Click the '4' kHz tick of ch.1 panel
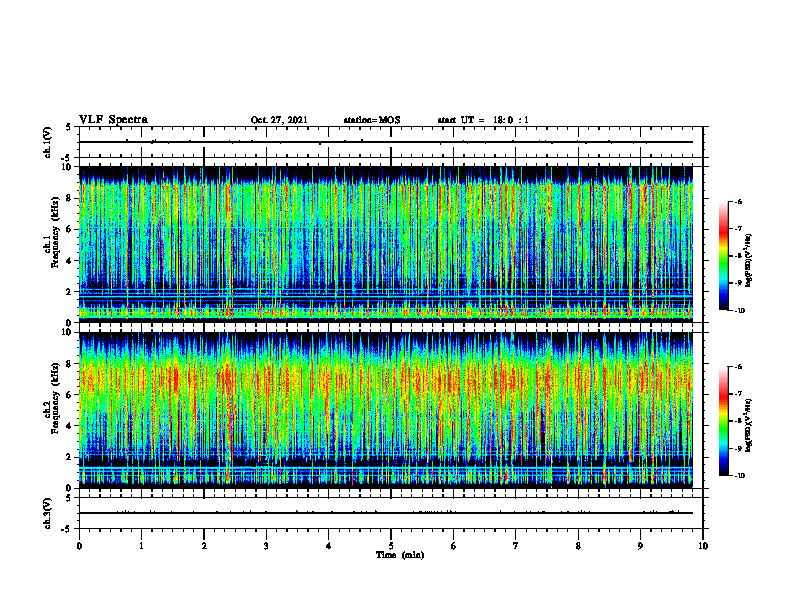This screenshot has width=792, height=612. tap(70, 261)
